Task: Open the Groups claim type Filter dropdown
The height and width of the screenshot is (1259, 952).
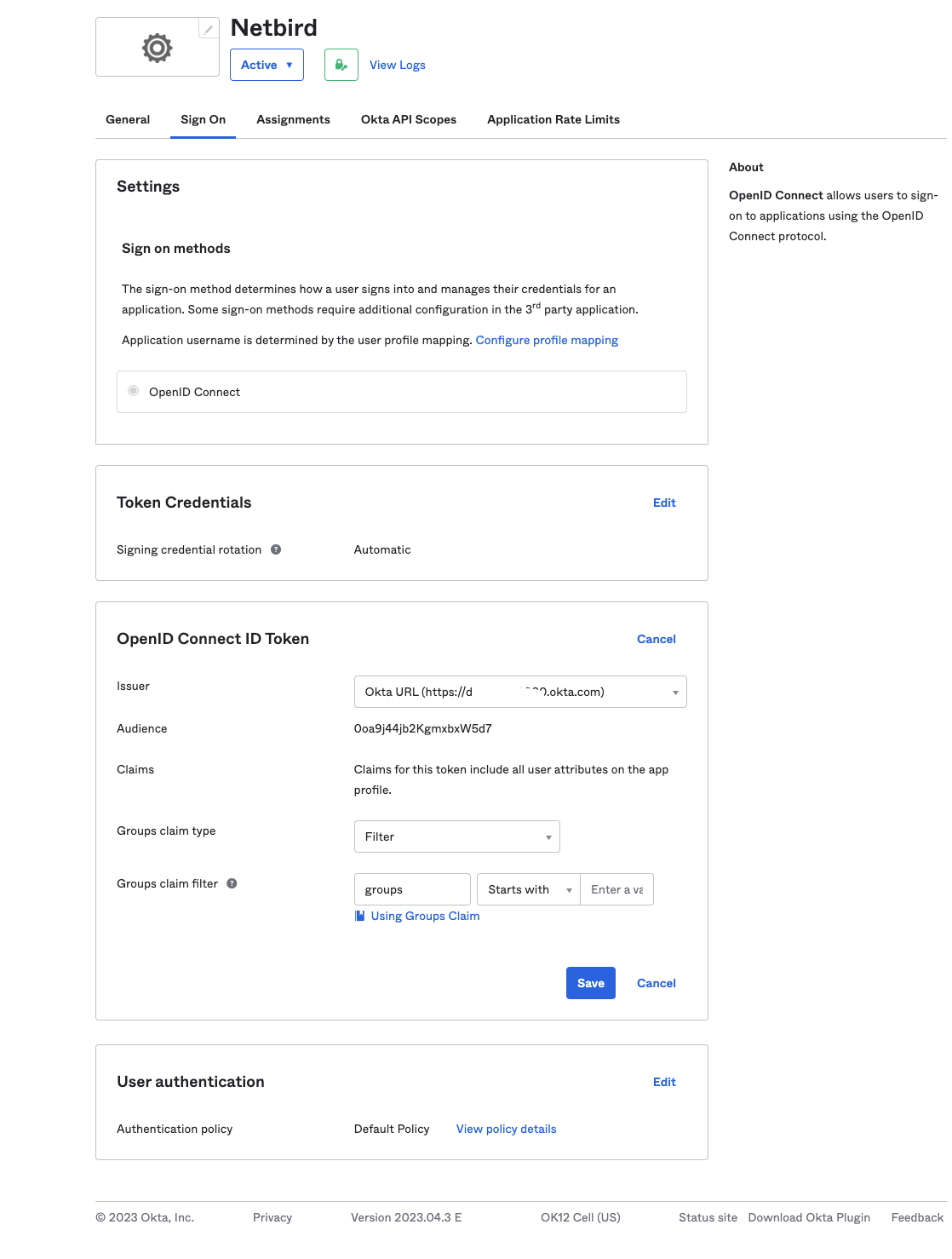Action: pos(456,836)
